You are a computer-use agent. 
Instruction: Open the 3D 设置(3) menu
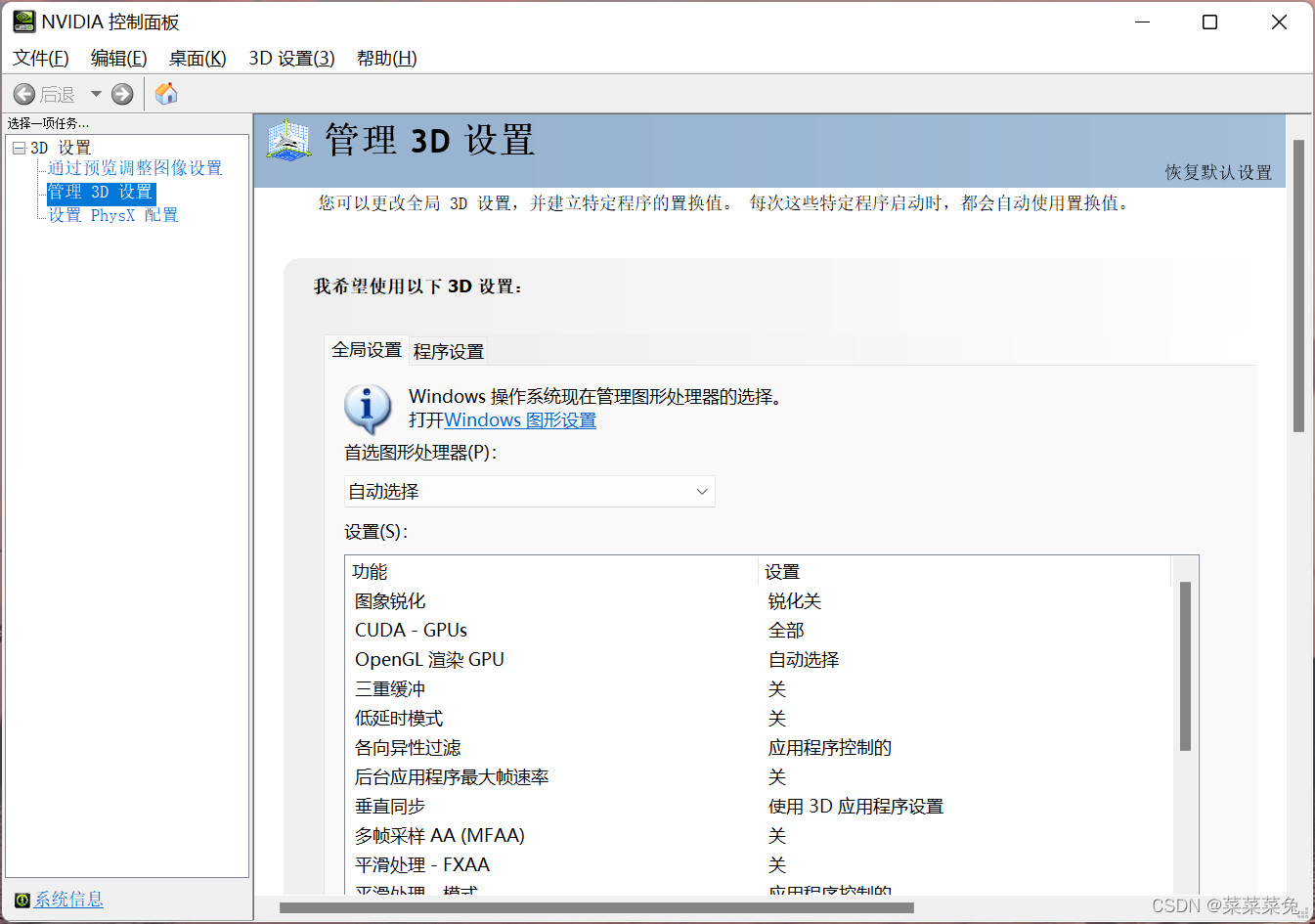pyautogui.click(x=291, y=59)
